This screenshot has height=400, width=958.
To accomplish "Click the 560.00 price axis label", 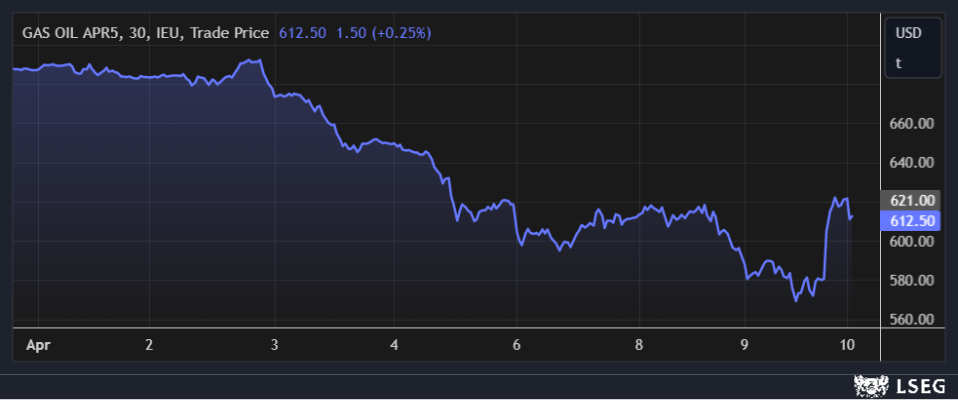I will pyautogui.click(x=911, y=319).
